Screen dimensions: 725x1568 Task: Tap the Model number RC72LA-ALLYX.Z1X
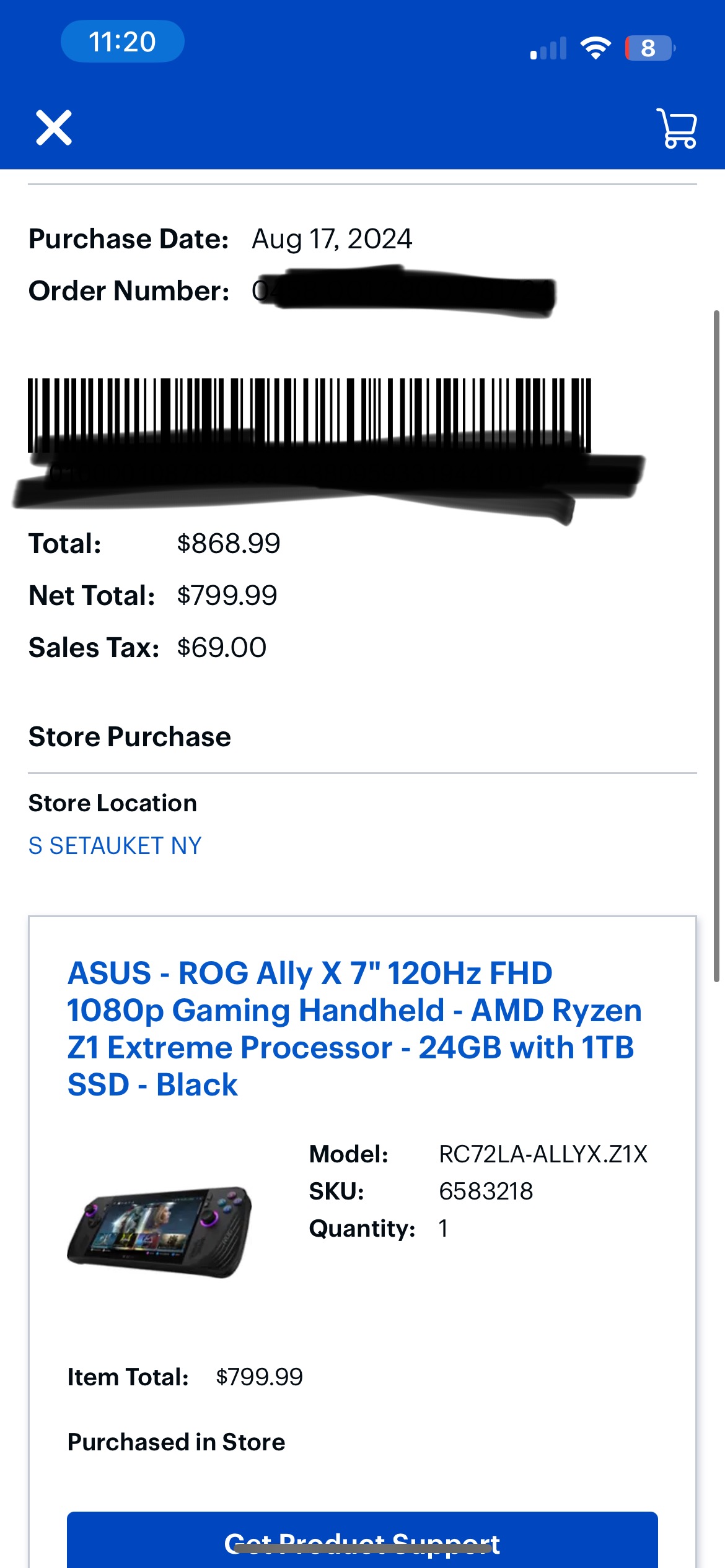[543, 1154]
